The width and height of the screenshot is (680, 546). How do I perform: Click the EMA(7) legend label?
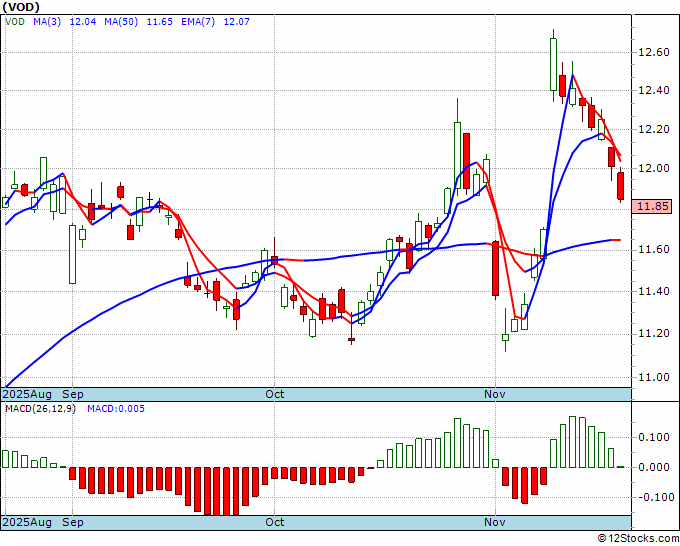[x=198, y=21]
